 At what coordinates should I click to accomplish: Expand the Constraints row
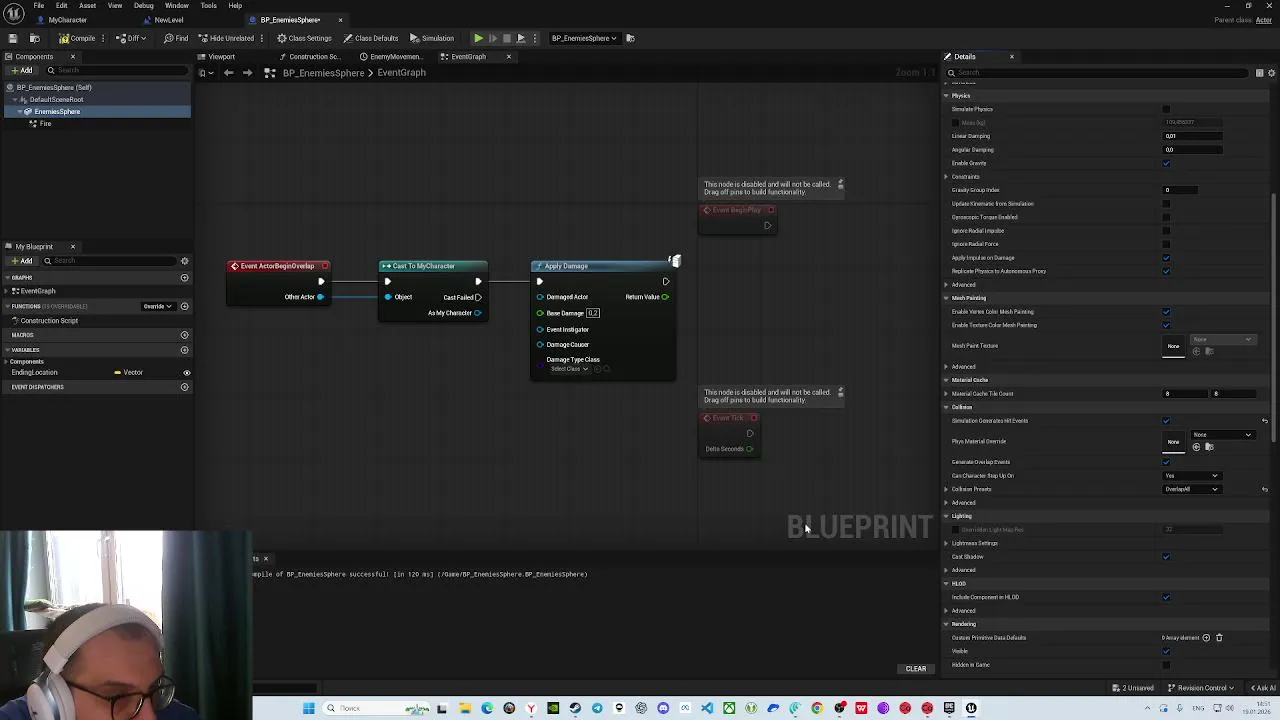946,177
